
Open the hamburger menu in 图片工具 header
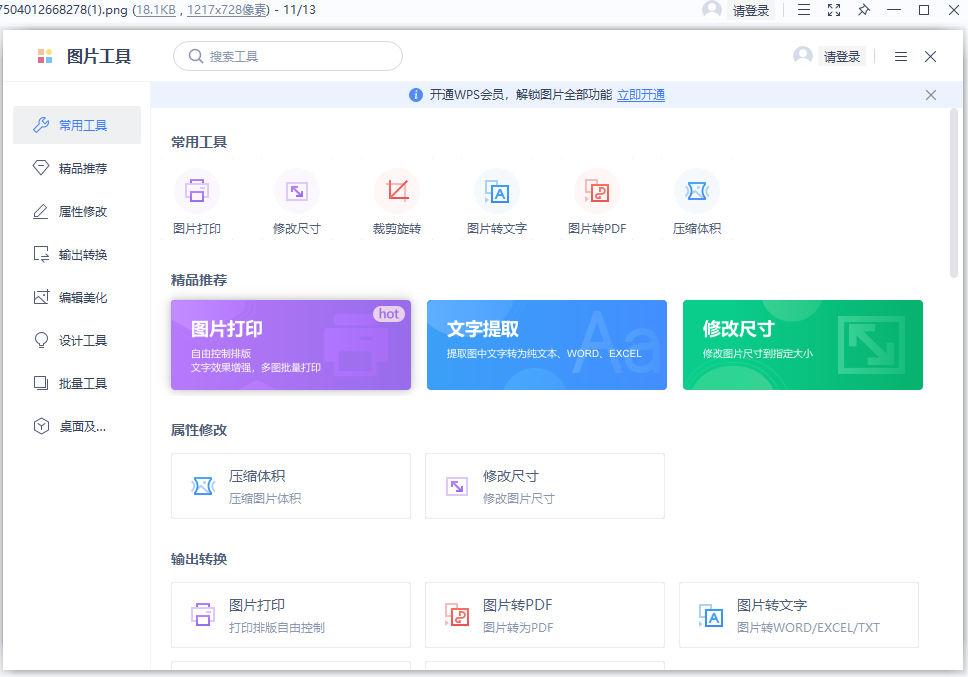901,57
